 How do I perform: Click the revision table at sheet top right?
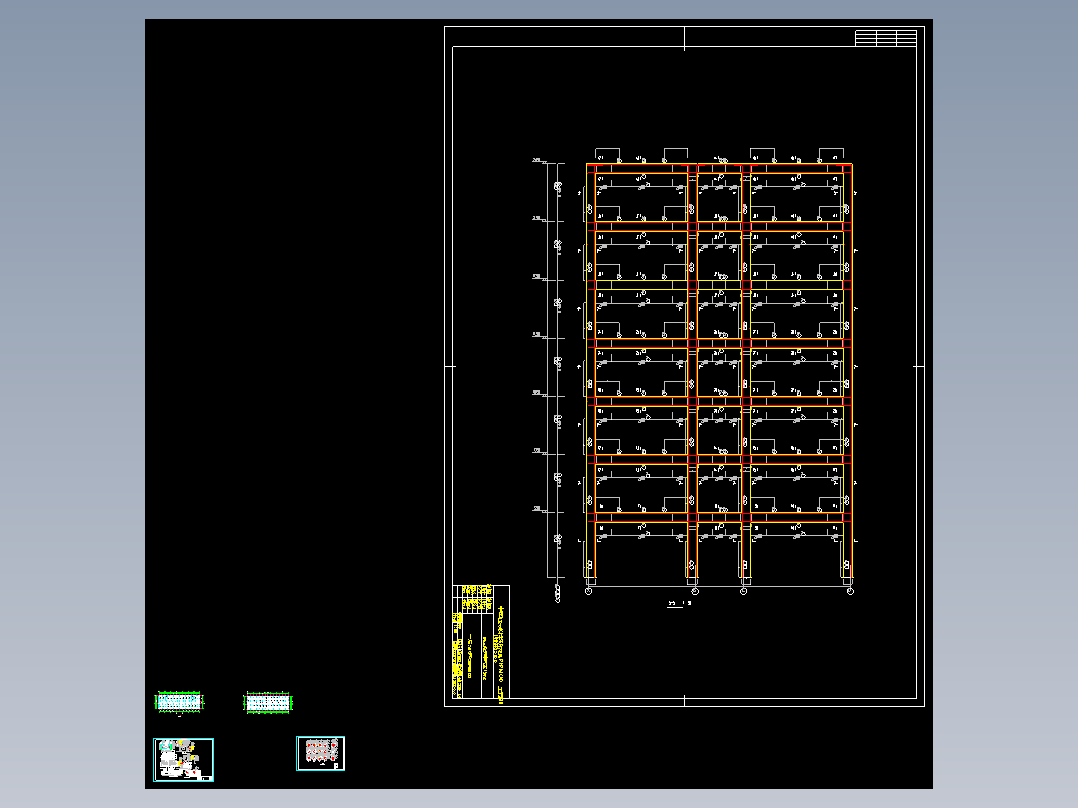(886, 38)
